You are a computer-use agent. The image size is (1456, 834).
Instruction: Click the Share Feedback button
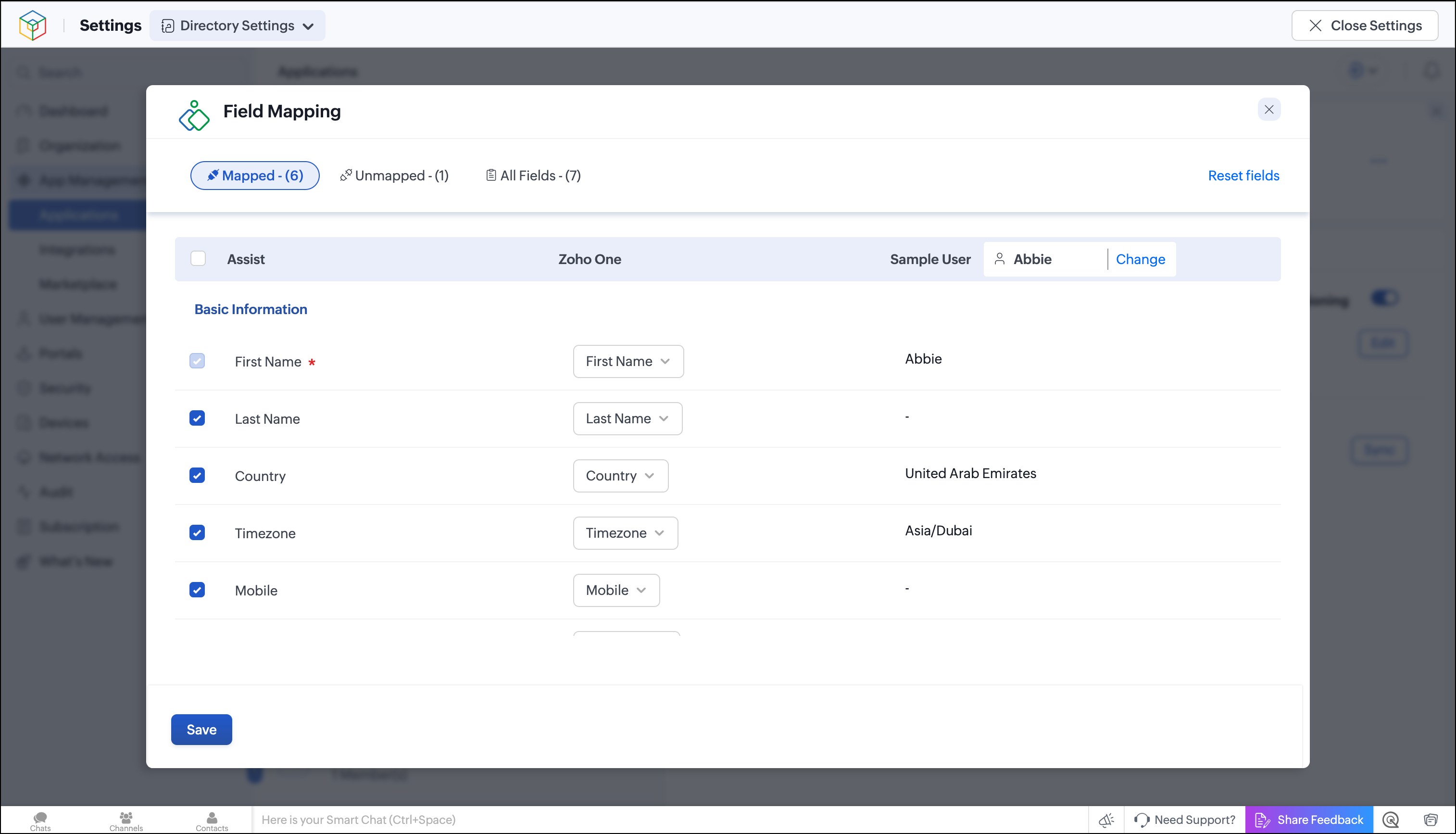click(1309, 820)
